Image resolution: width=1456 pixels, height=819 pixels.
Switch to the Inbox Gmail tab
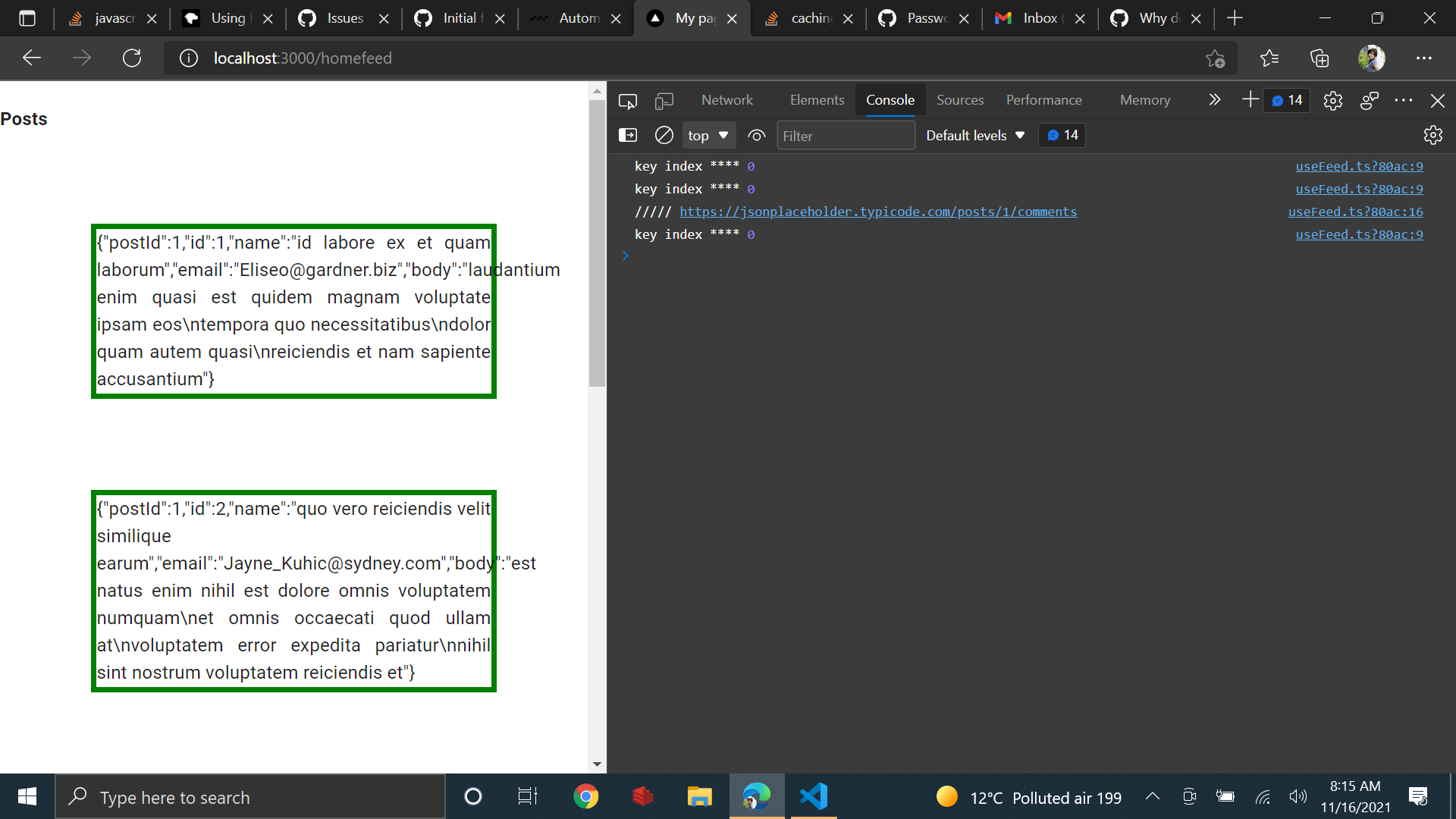coord(1040,18)
